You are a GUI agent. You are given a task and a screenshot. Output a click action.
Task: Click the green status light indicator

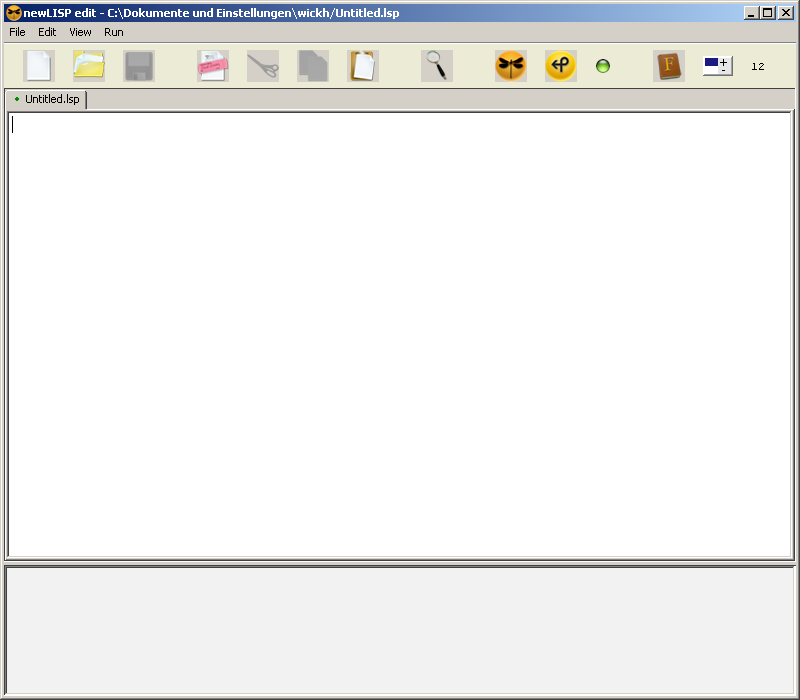tap(603, 66)
